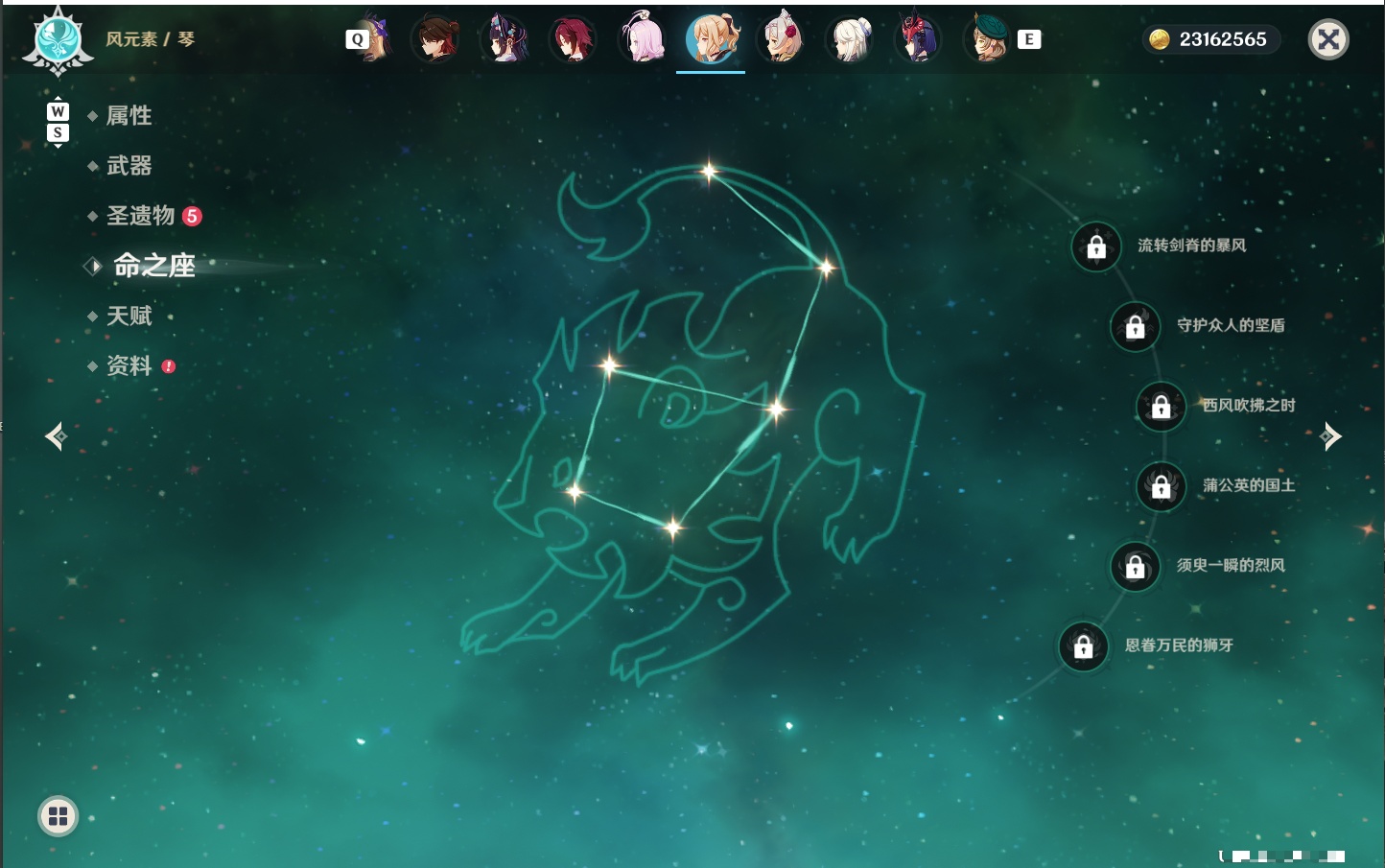Open the 武器 weapon tab
This screenshot has width=1385, height=868.
(129, 166)
